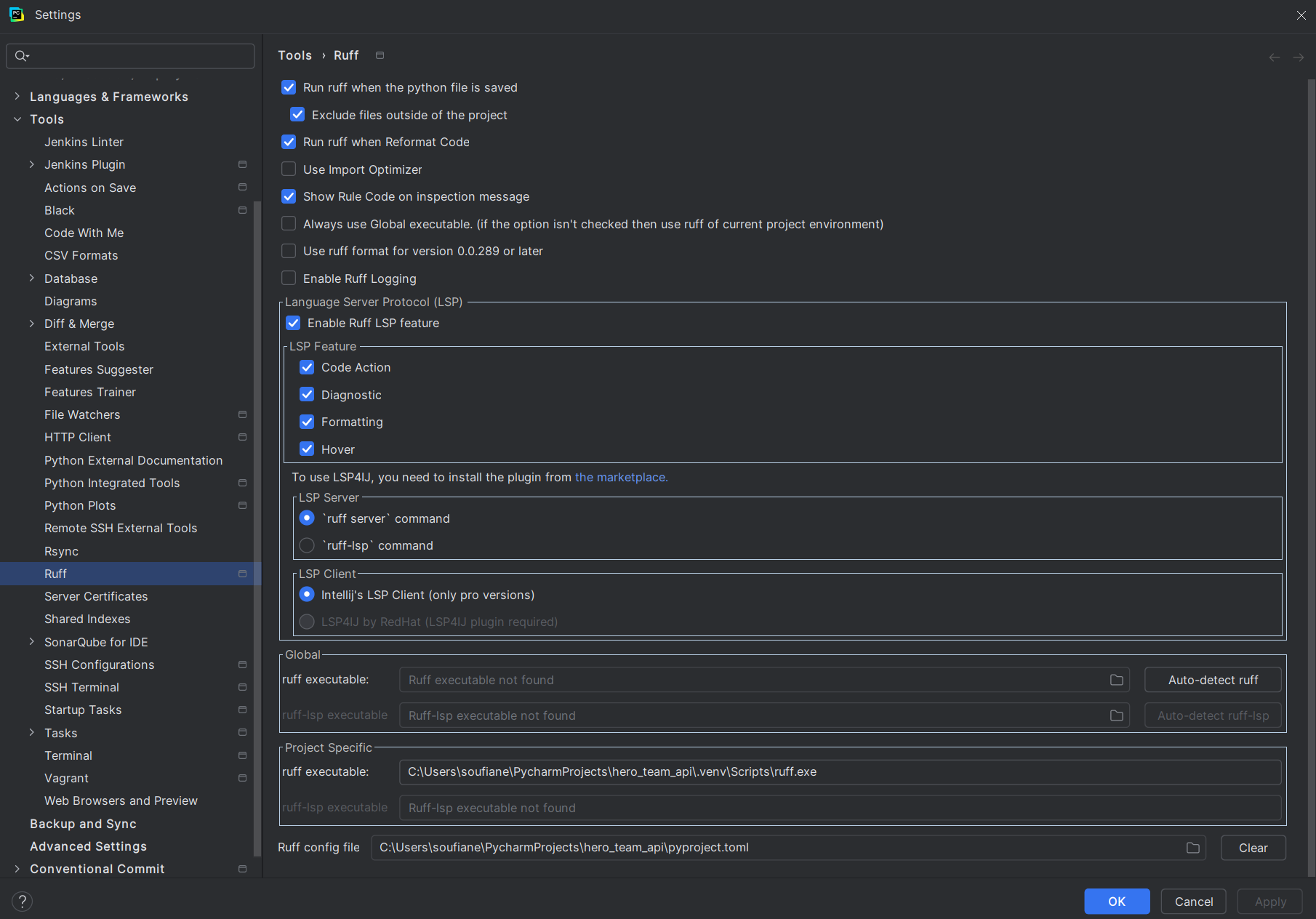Open Backup and Sync settings
This screenshot has width=1316, height=919.
coord(83,824)
